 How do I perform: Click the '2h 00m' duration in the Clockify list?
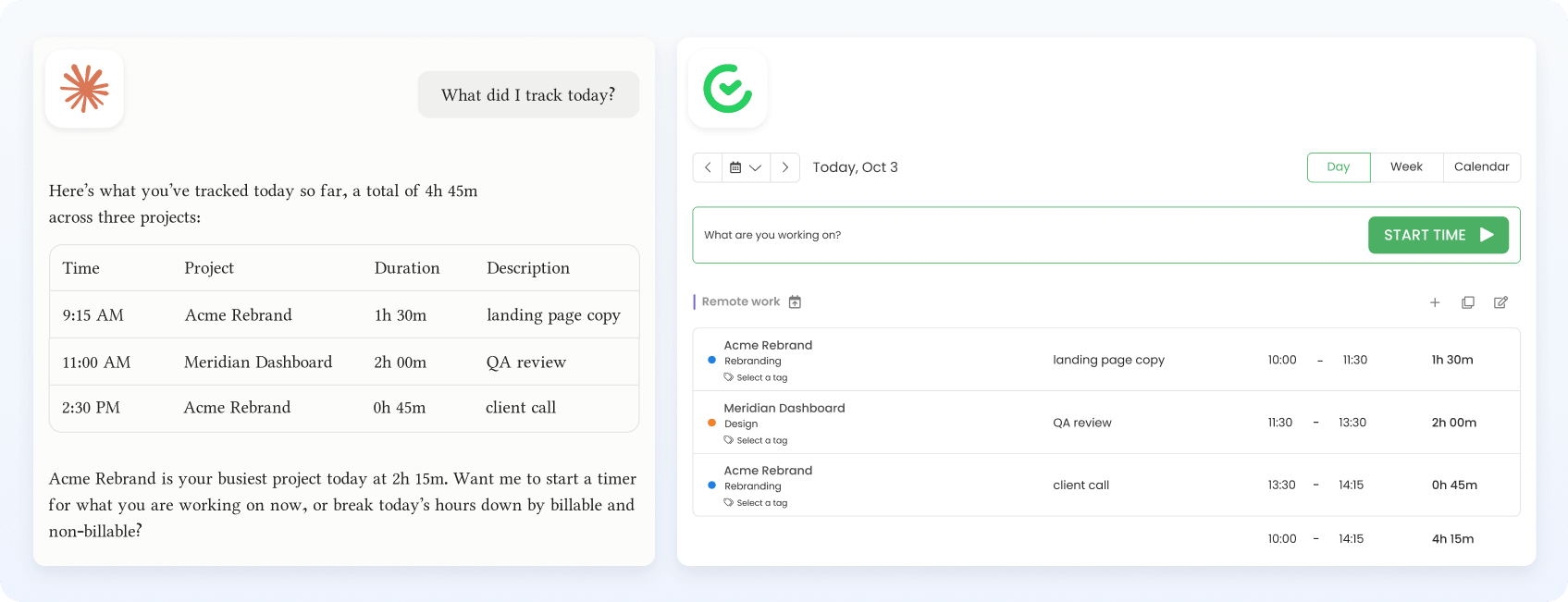point(1454,423)
